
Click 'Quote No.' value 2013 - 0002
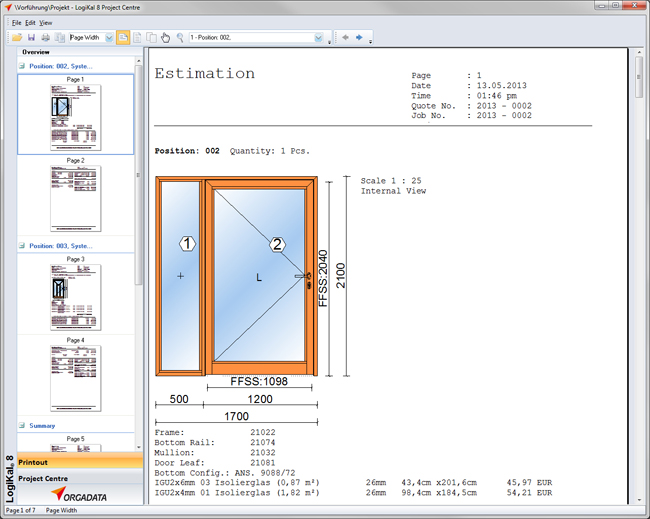[x=504, y=106]
